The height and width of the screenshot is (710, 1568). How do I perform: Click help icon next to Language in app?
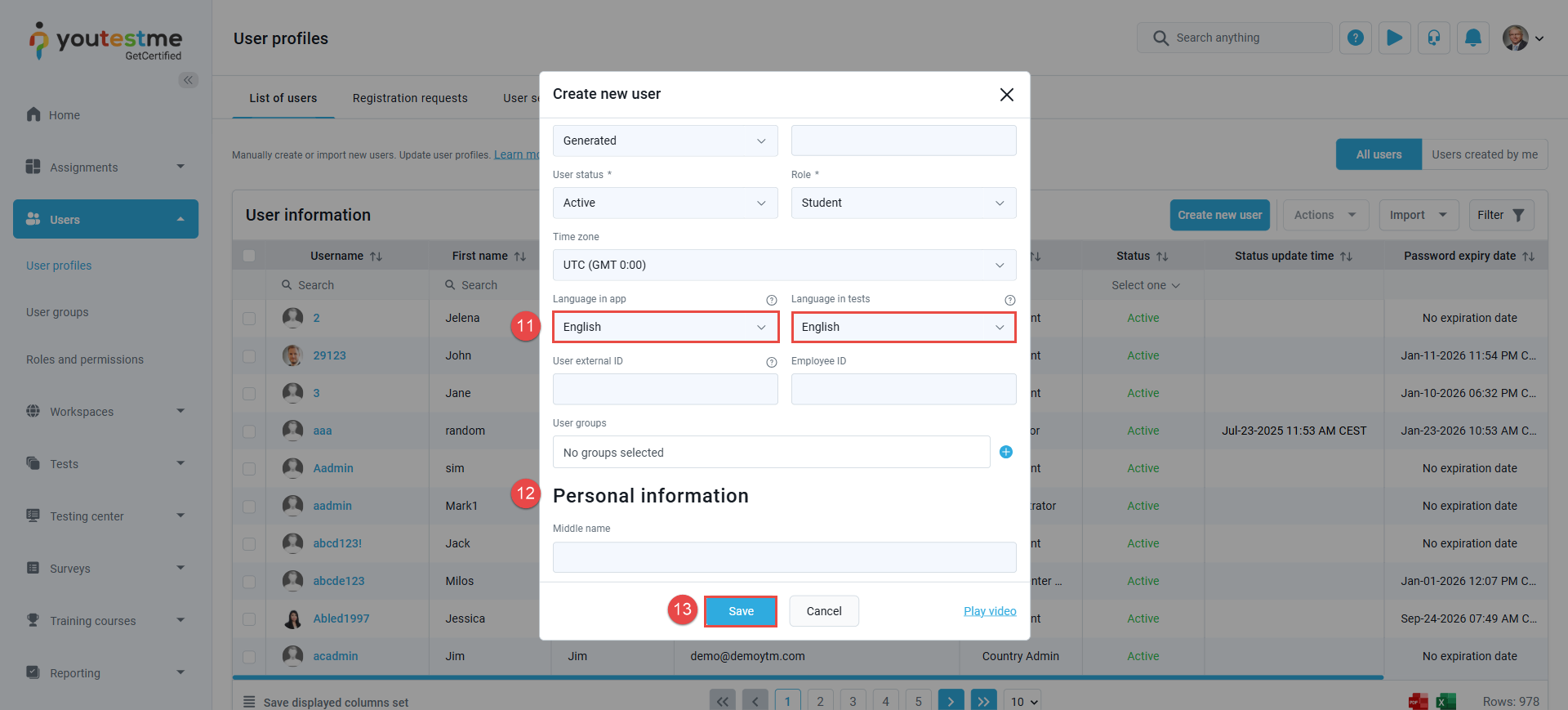pos(772,300)
